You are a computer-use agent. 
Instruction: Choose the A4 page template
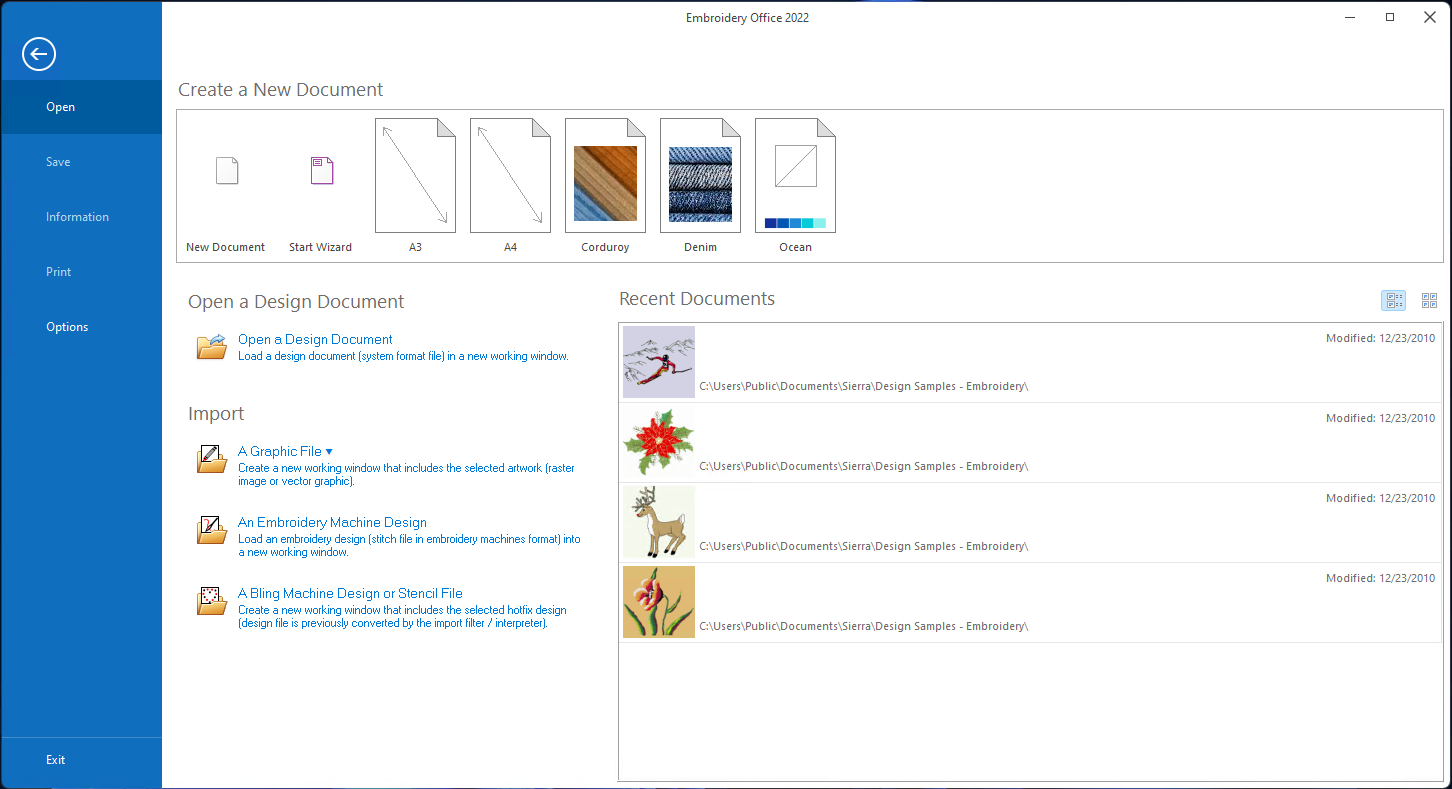coord(510,175)
